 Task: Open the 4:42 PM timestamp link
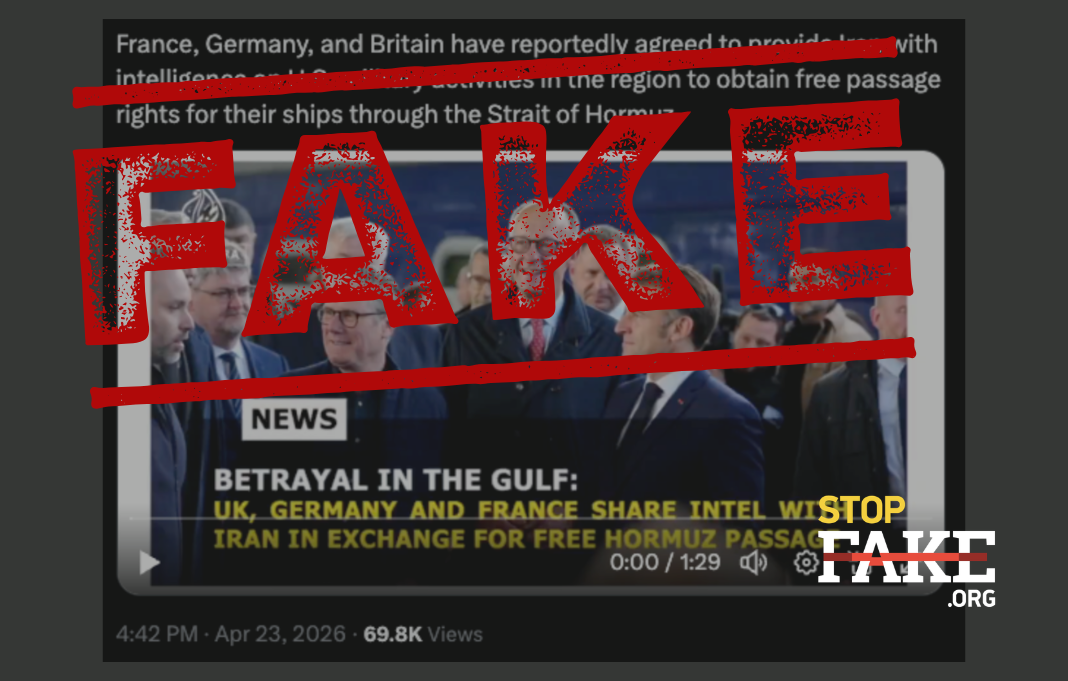pos(157,634)
